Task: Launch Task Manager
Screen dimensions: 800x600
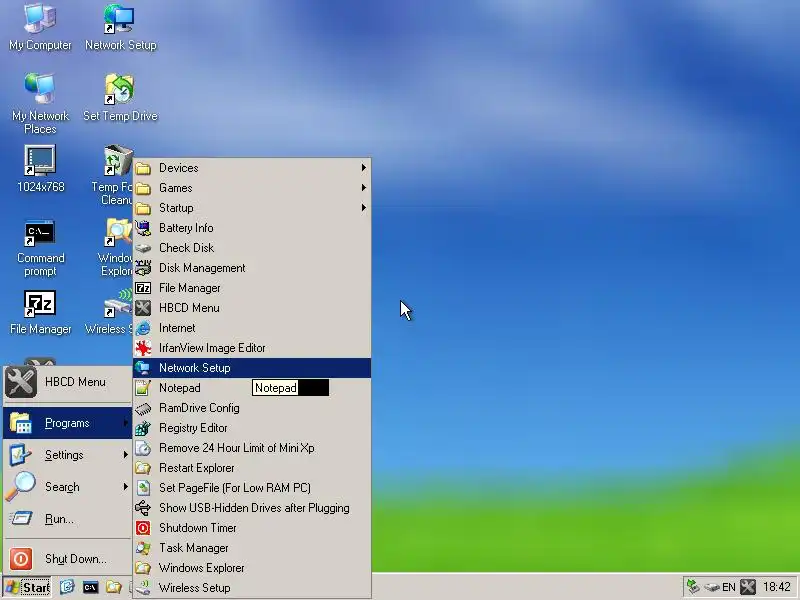Action: click(x=252, y=548)
